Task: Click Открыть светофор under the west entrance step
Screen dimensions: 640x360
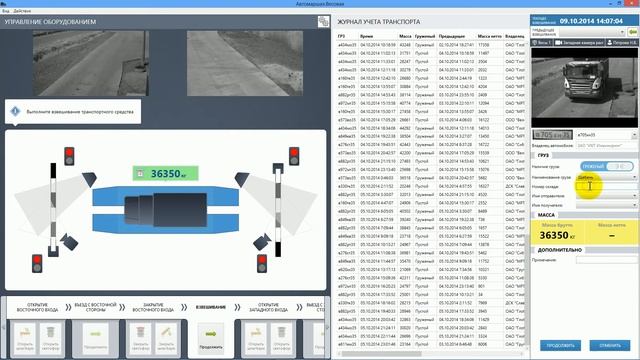Action: (281, 338)
